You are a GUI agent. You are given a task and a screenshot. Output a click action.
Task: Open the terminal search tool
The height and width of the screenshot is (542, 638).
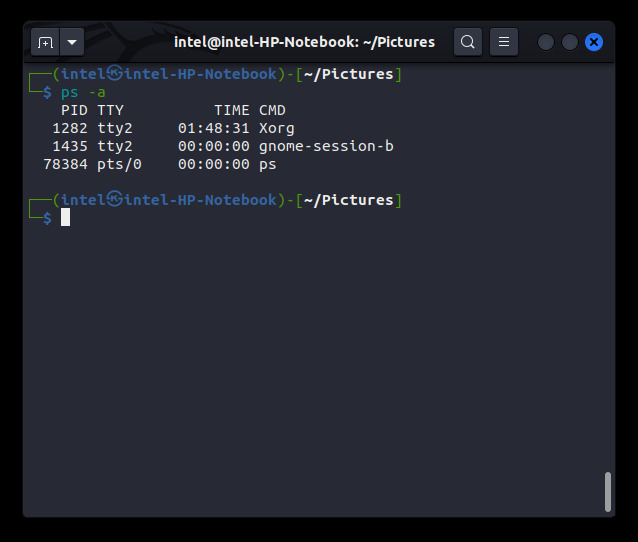point(468,42)
